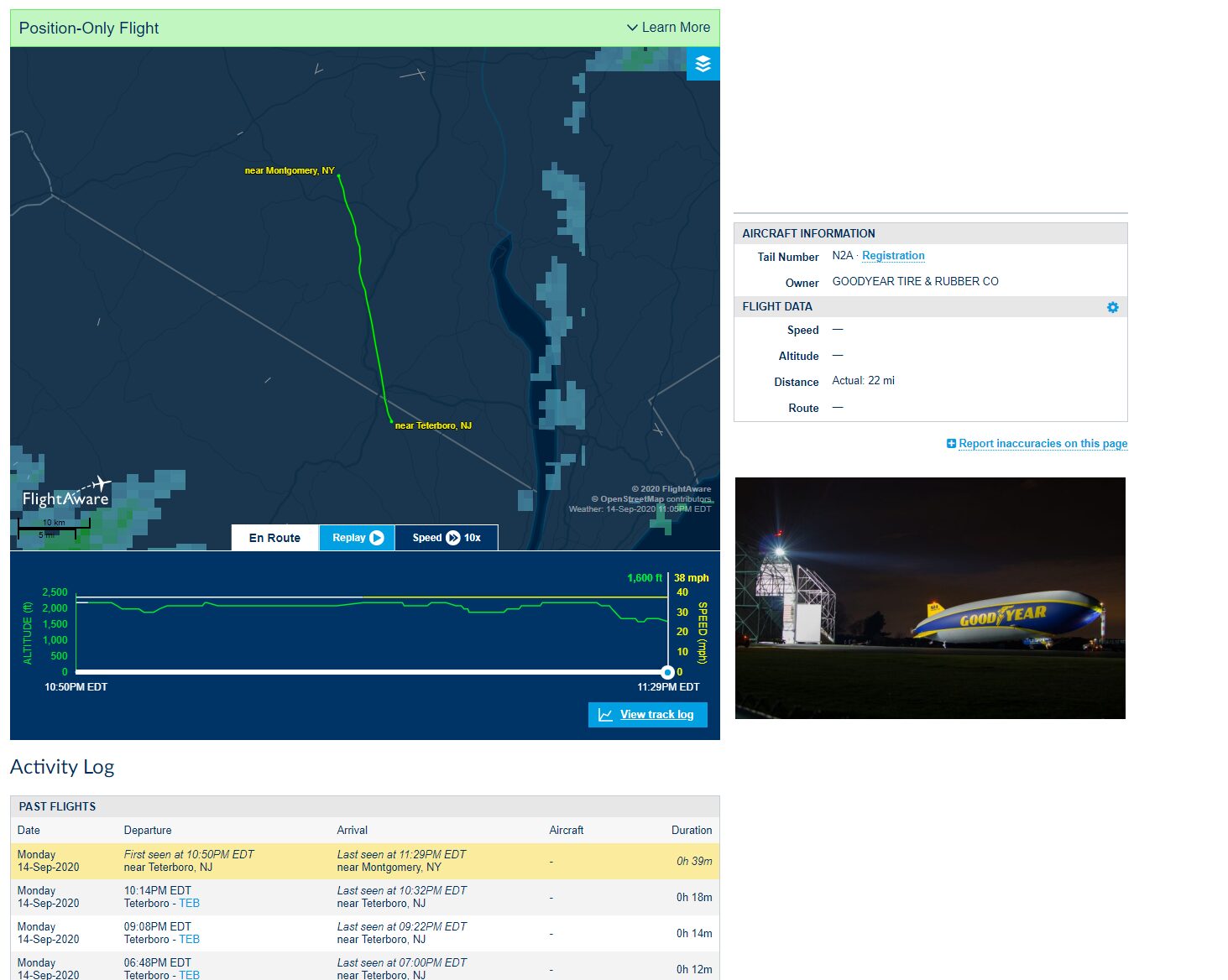The width and height of the screenshot is (1228, 980).
Task: Click the Activity Log heading
Action: click(62, 767)
